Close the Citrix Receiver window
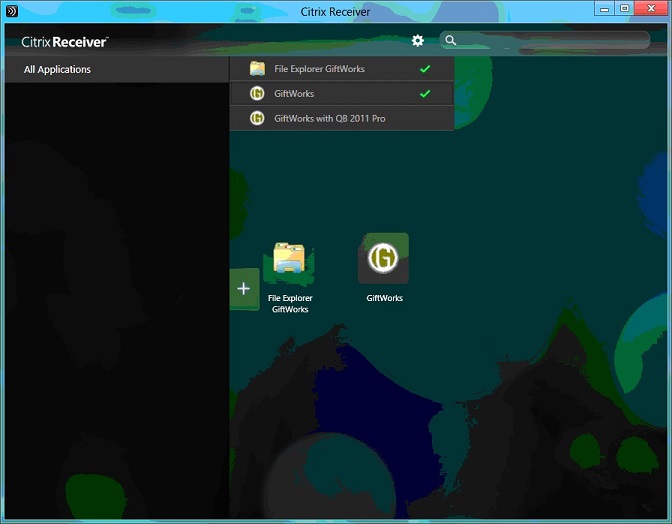The image size is (672, 524). (651, 9)
